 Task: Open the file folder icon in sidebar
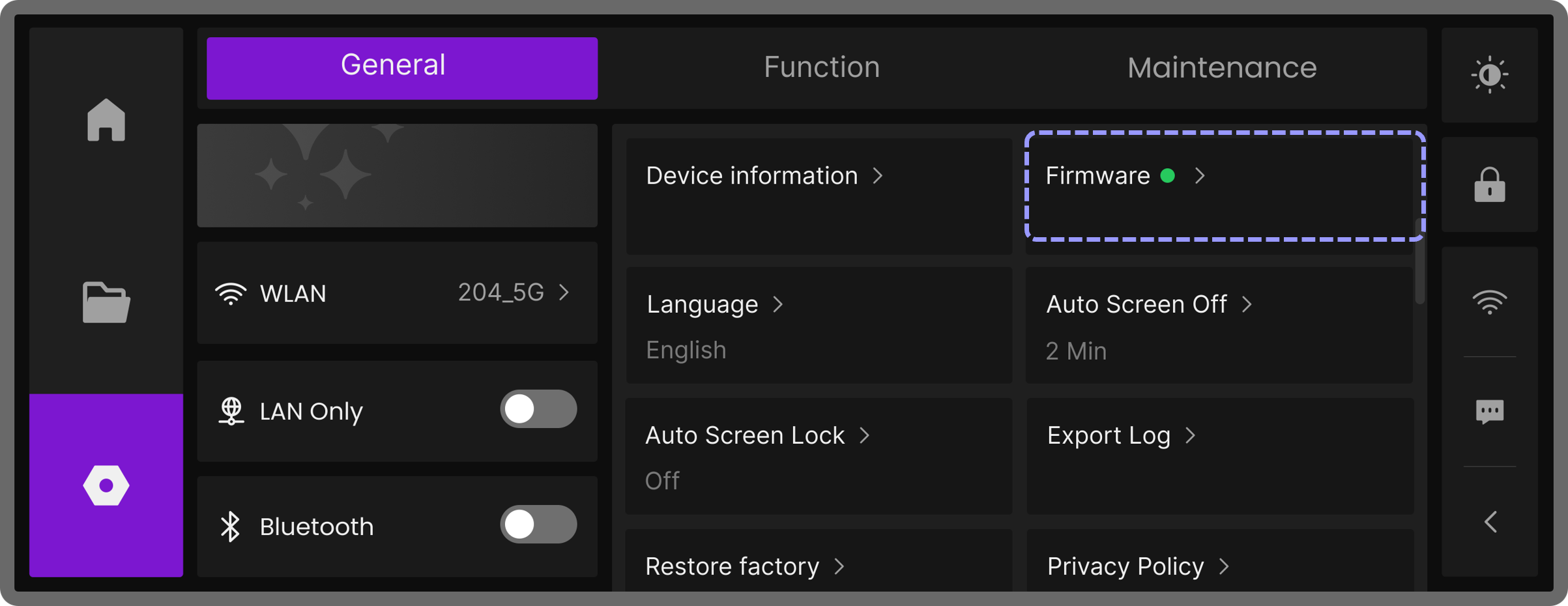106,302
